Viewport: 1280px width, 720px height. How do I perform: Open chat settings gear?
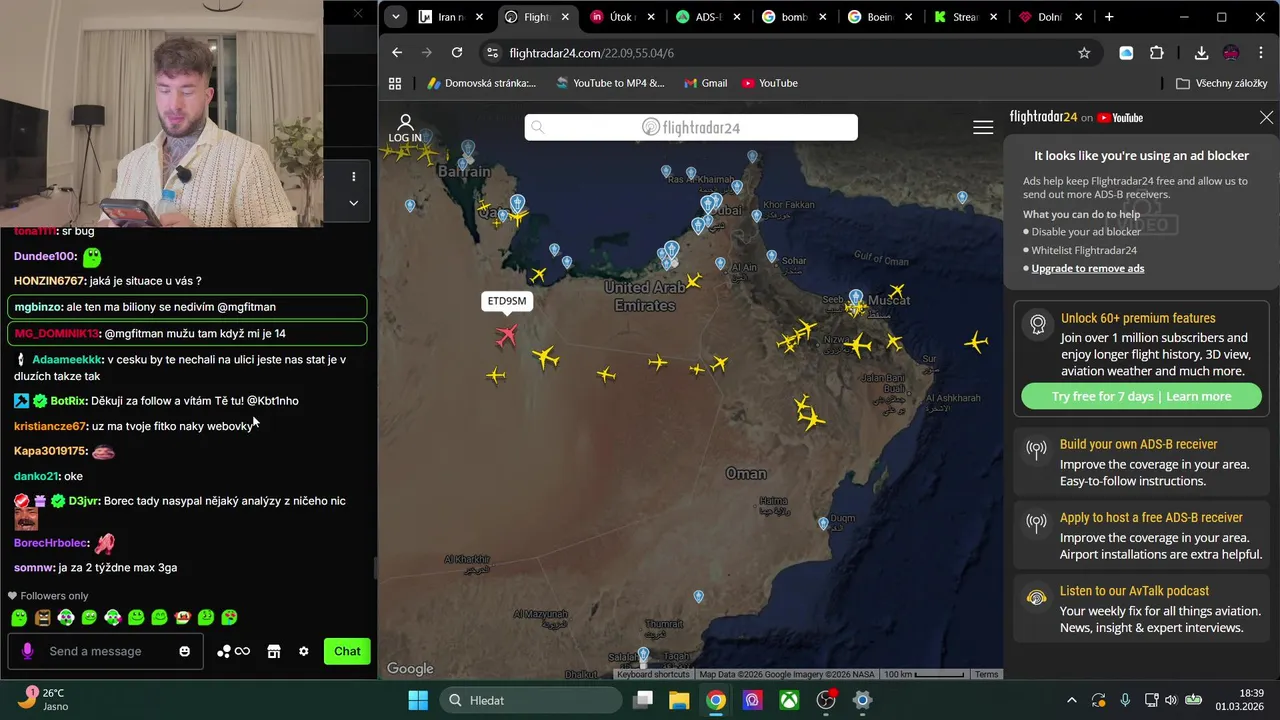[303, 651]
